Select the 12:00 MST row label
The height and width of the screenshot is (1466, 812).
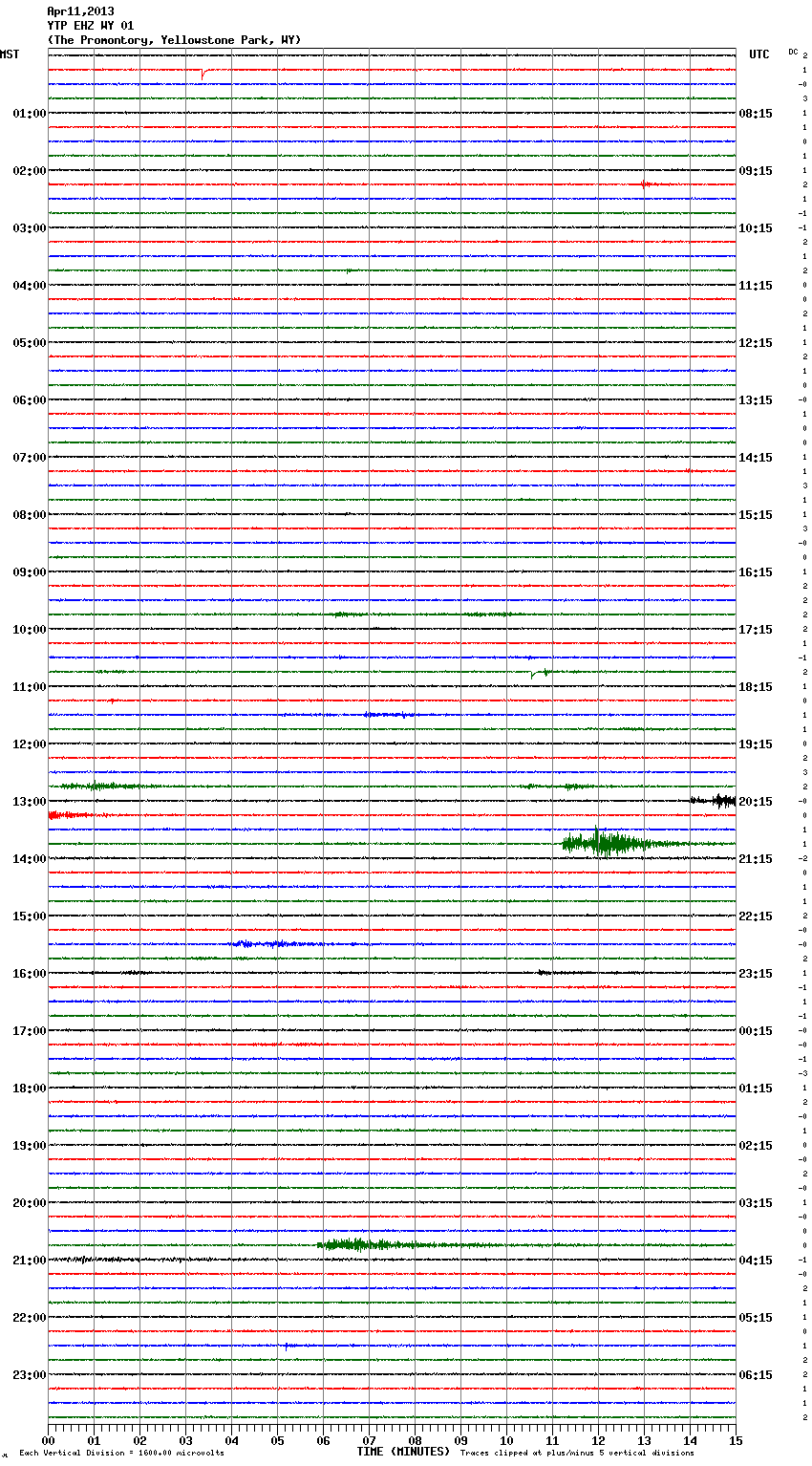point(30,744)
